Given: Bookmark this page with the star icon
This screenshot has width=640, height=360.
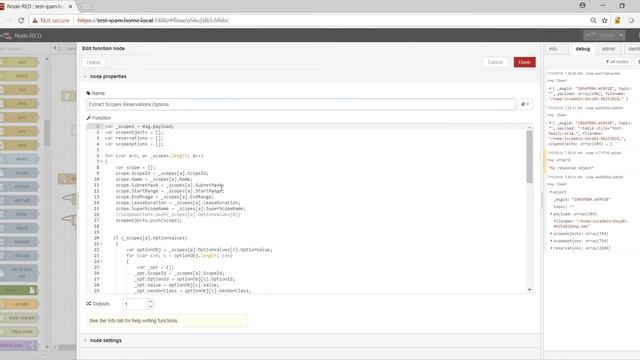Looking at the screenshot, I should 604,20.
